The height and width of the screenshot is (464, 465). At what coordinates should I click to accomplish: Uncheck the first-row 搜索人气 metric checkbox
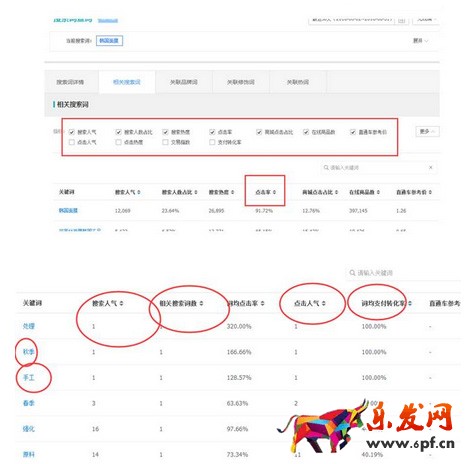72,132
